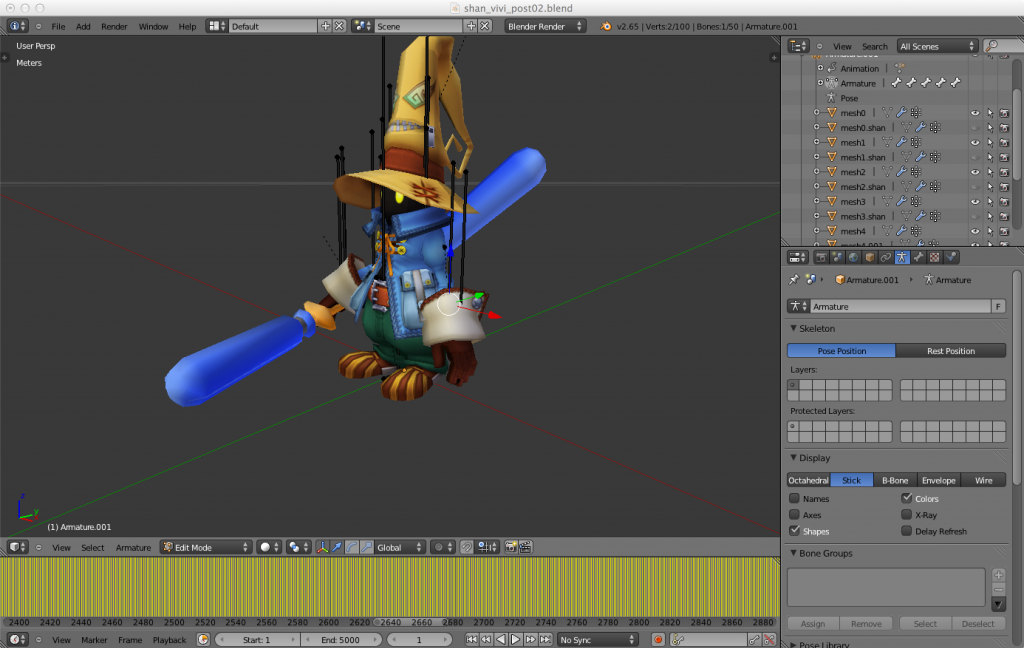The width and height of the screenshot is (1024, 648).
Task: Click the current frame field showing 1
Action: point(419,640)
